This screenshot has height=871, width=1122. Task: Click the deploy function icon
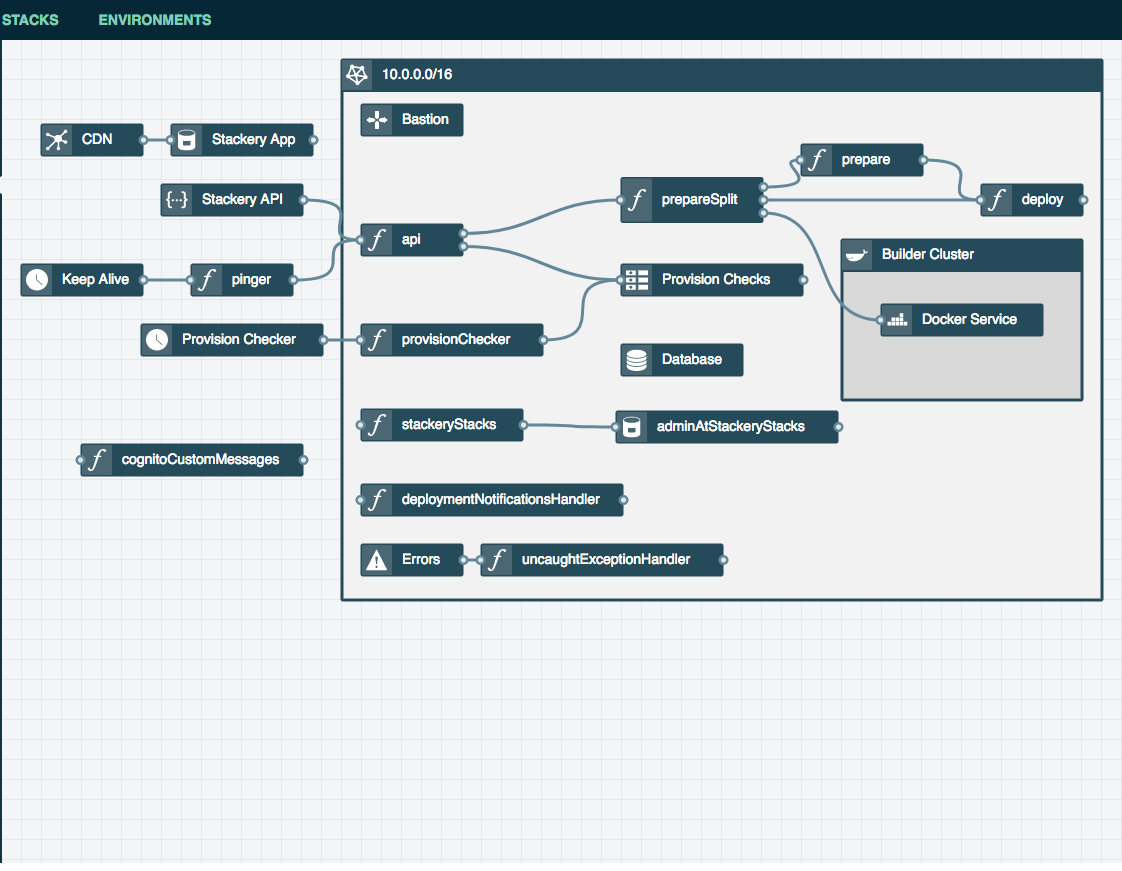point(997,200)
